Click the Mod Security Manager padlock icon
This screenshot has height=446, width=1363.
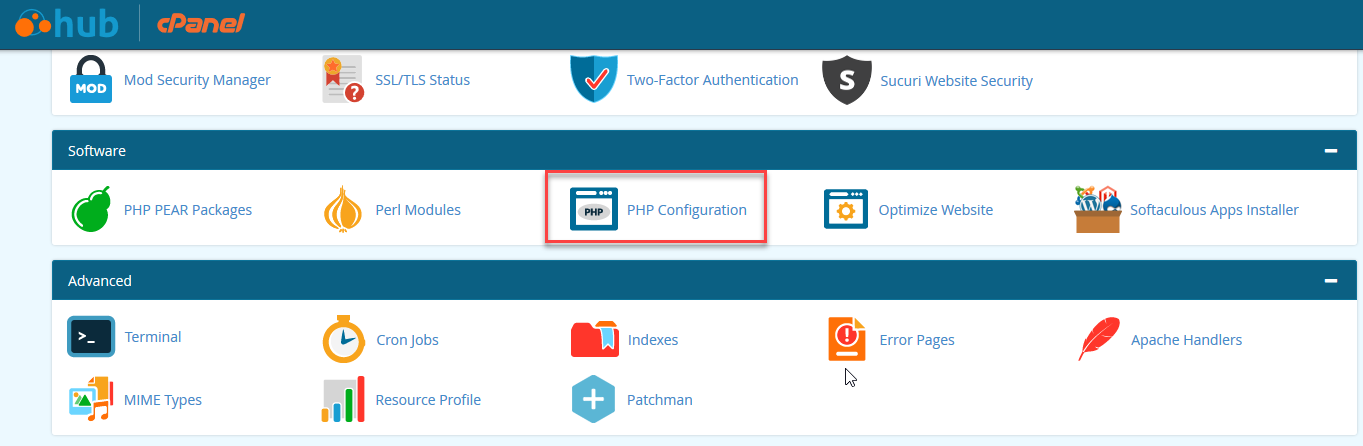click(91, 80)
